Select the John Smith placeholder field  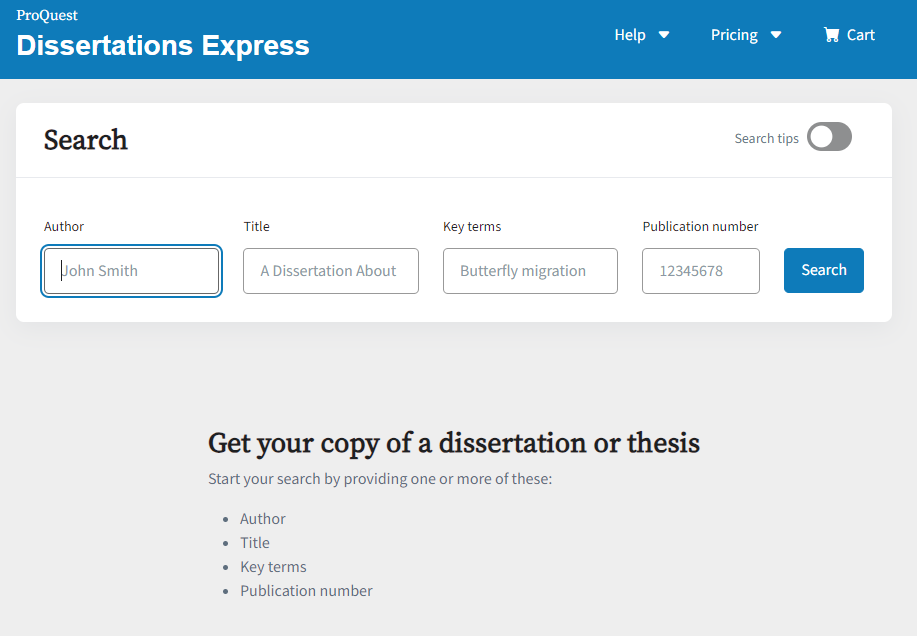(x=131, y=270)
